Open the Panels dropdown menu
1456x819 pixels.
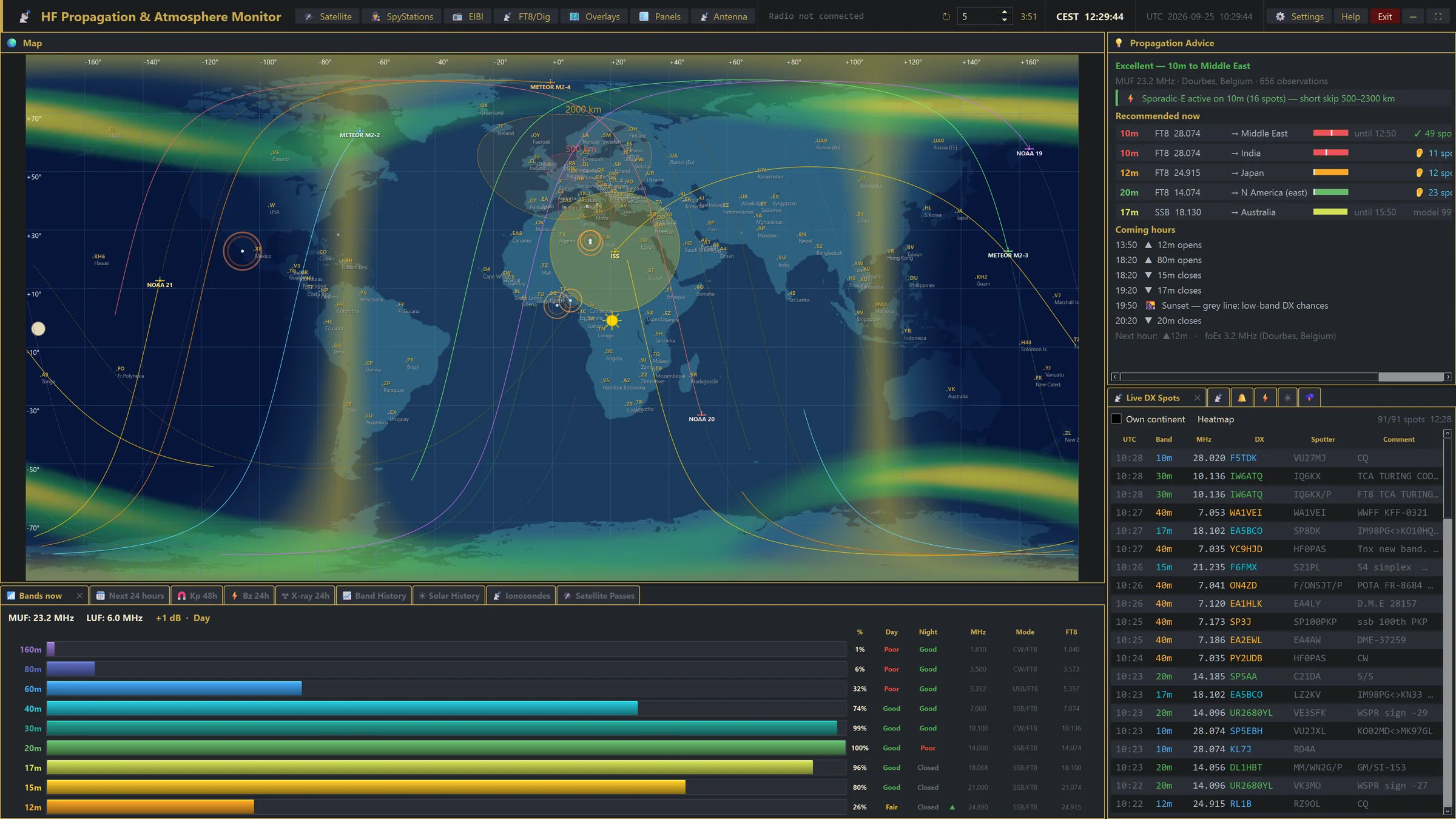pos(660,16)
